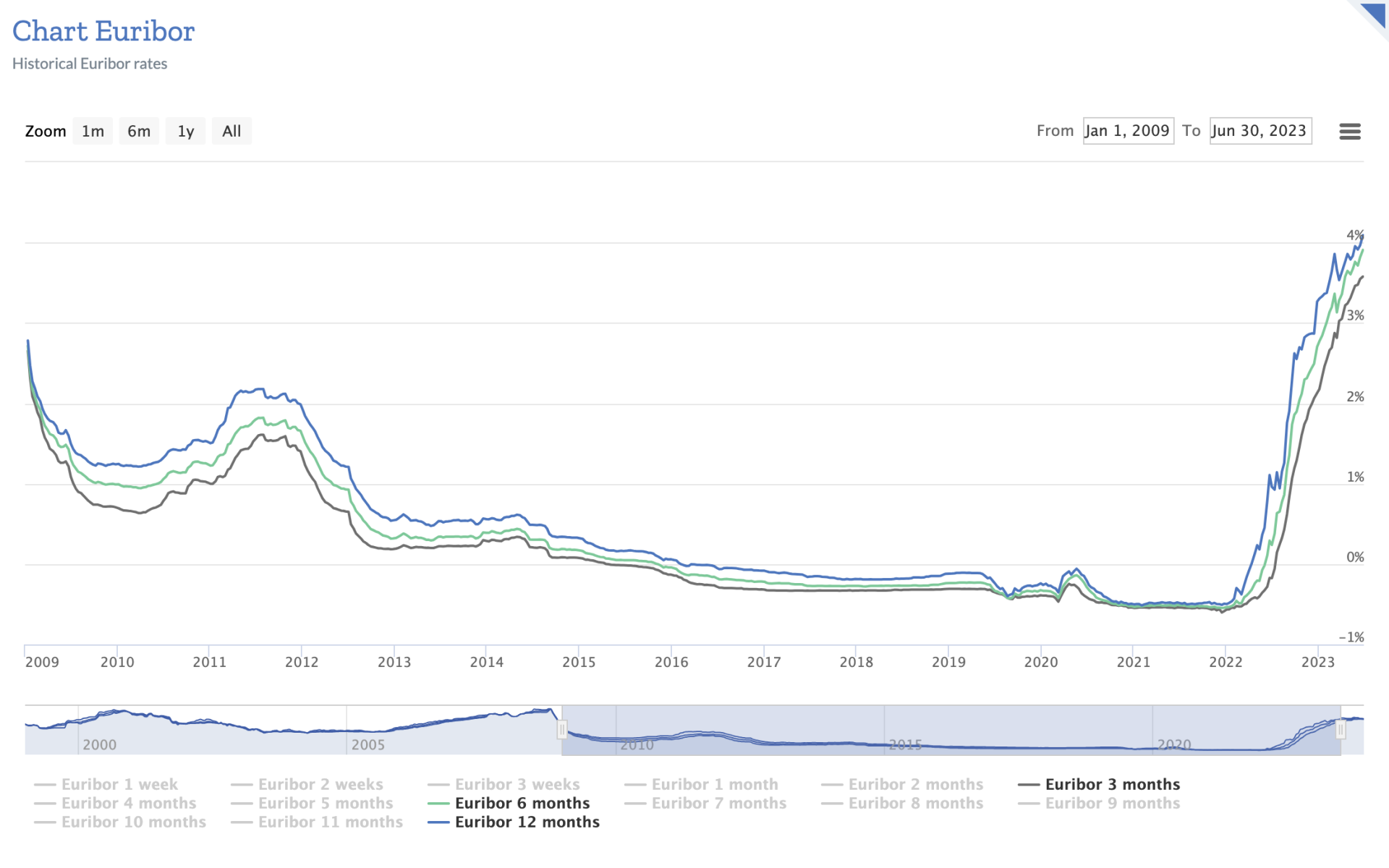Set zoom range to 1m
The image size is (1389, 868).
[x=93, y=131]
